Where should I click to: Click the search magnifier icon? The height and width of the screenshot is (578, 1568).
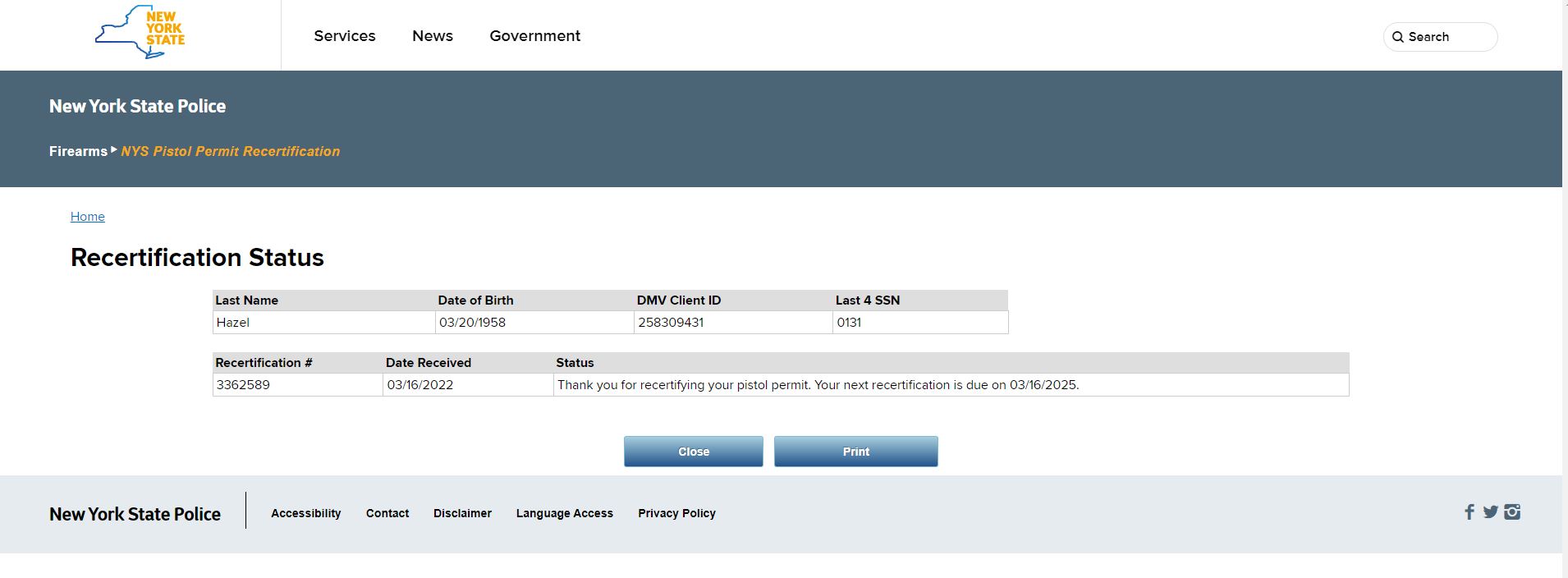(1397, 37)
